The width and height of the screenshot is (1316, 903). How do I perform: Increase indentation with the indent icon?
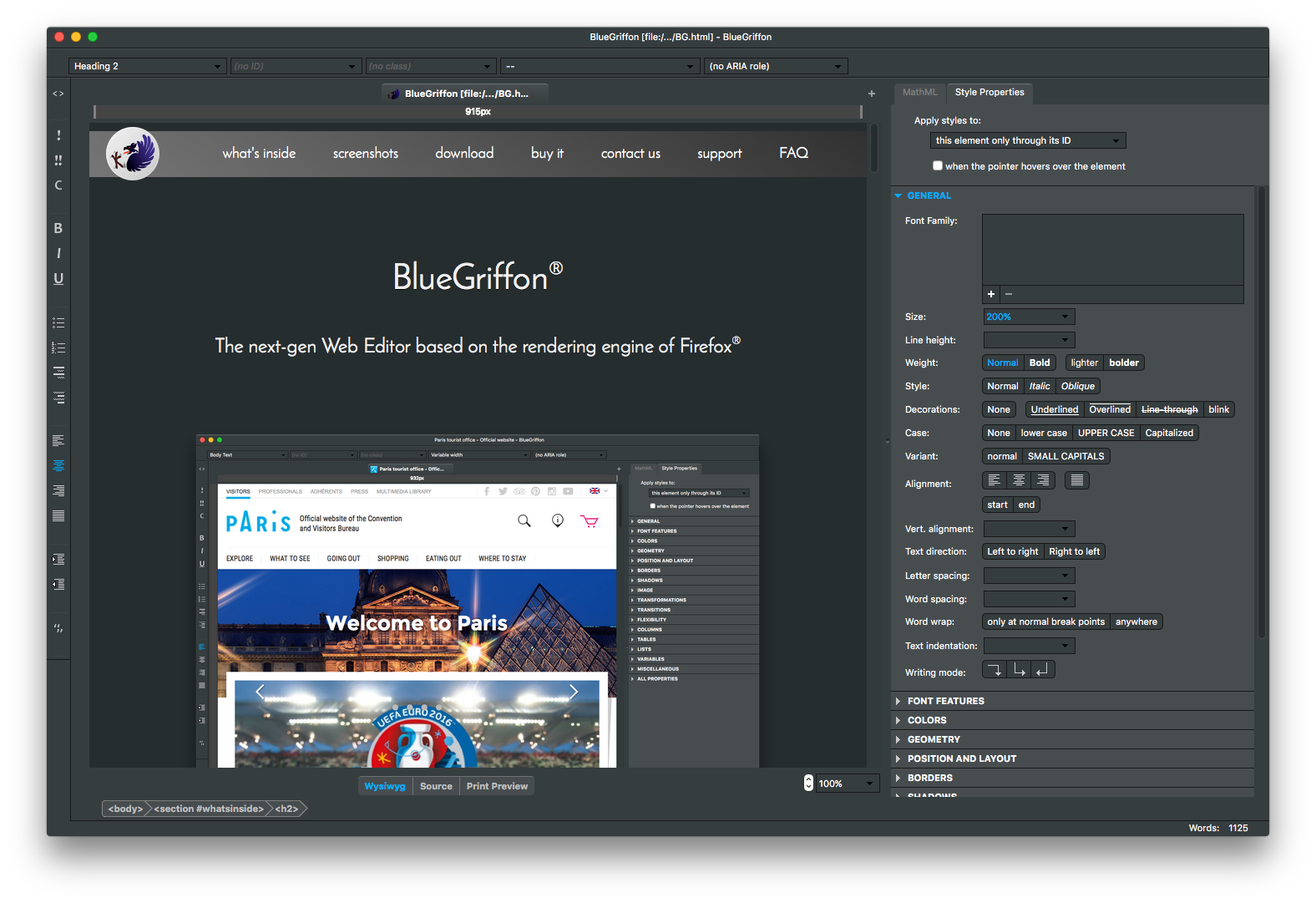[58, 559]
